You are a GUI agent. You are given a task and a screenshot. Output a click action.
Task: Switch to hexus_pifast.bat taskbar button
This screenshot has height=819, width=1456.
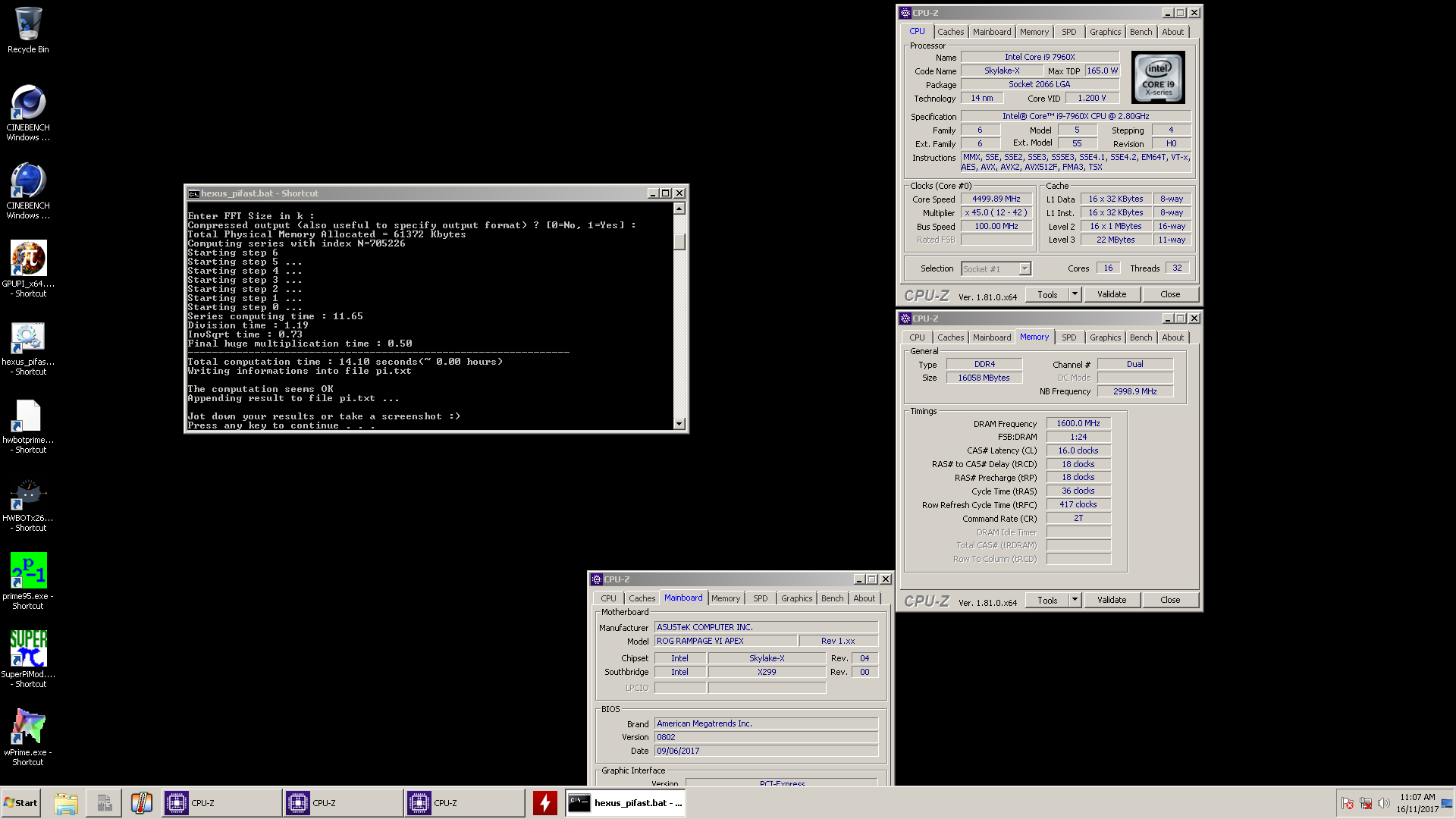tap(625, 803)
